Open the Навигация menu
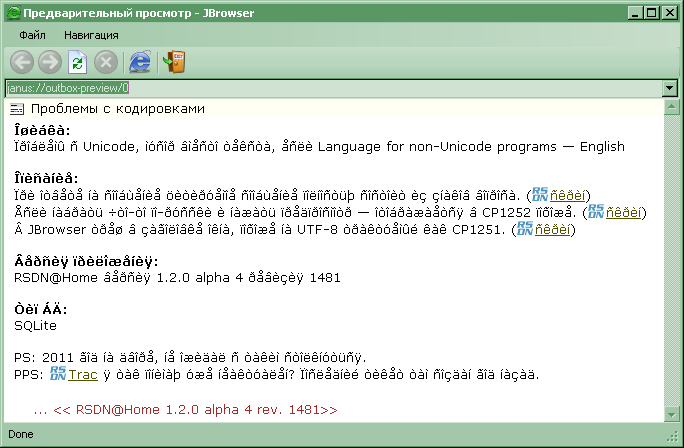 91,35
